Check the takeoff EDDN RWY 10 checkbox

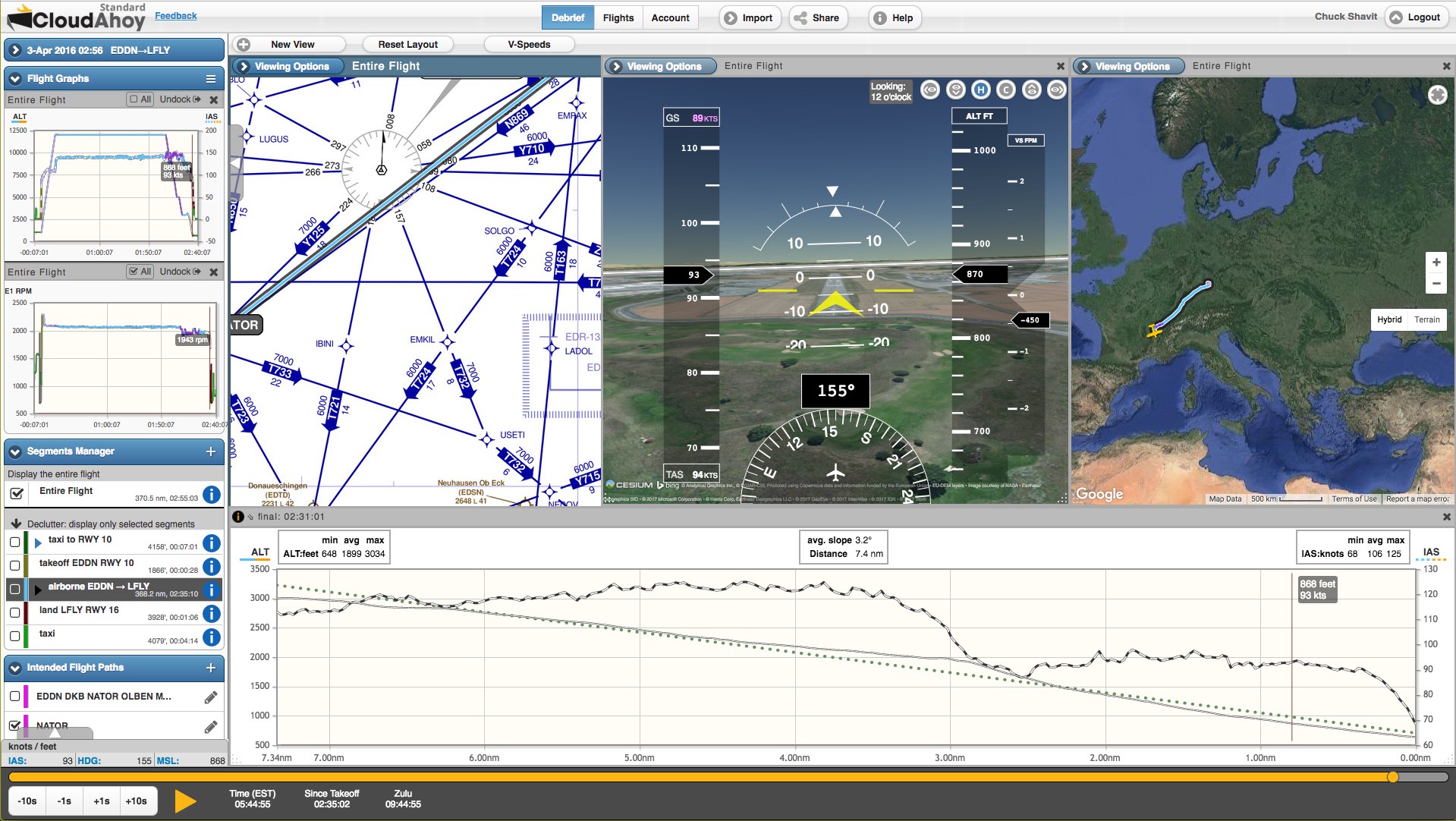coord(14,566)
